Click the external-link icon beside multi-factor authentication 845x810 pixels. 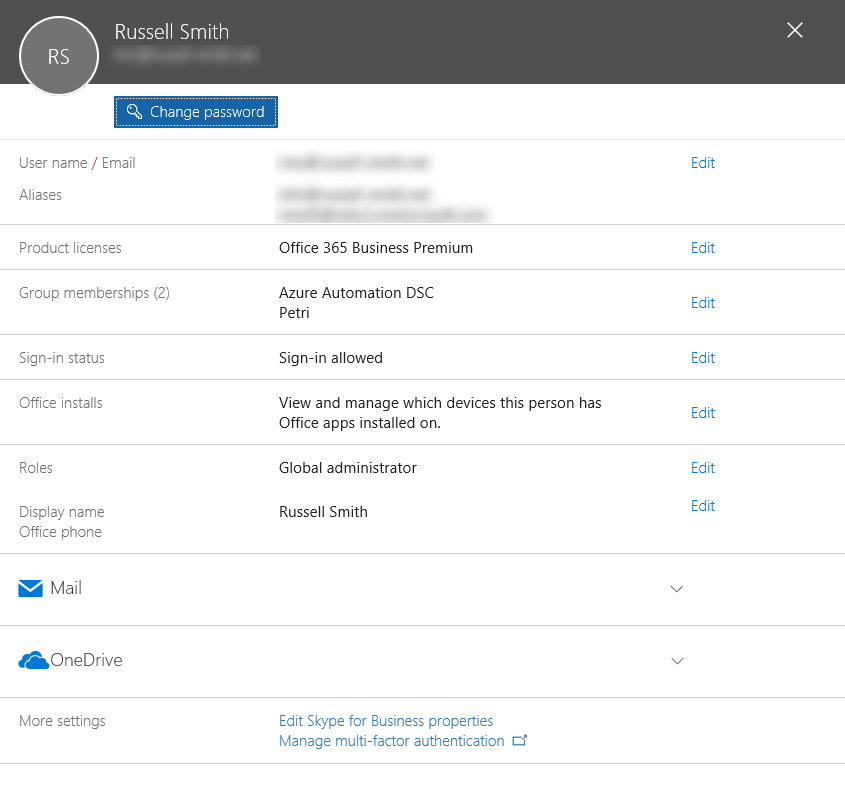pyautogui.click(x=520, y=740)
